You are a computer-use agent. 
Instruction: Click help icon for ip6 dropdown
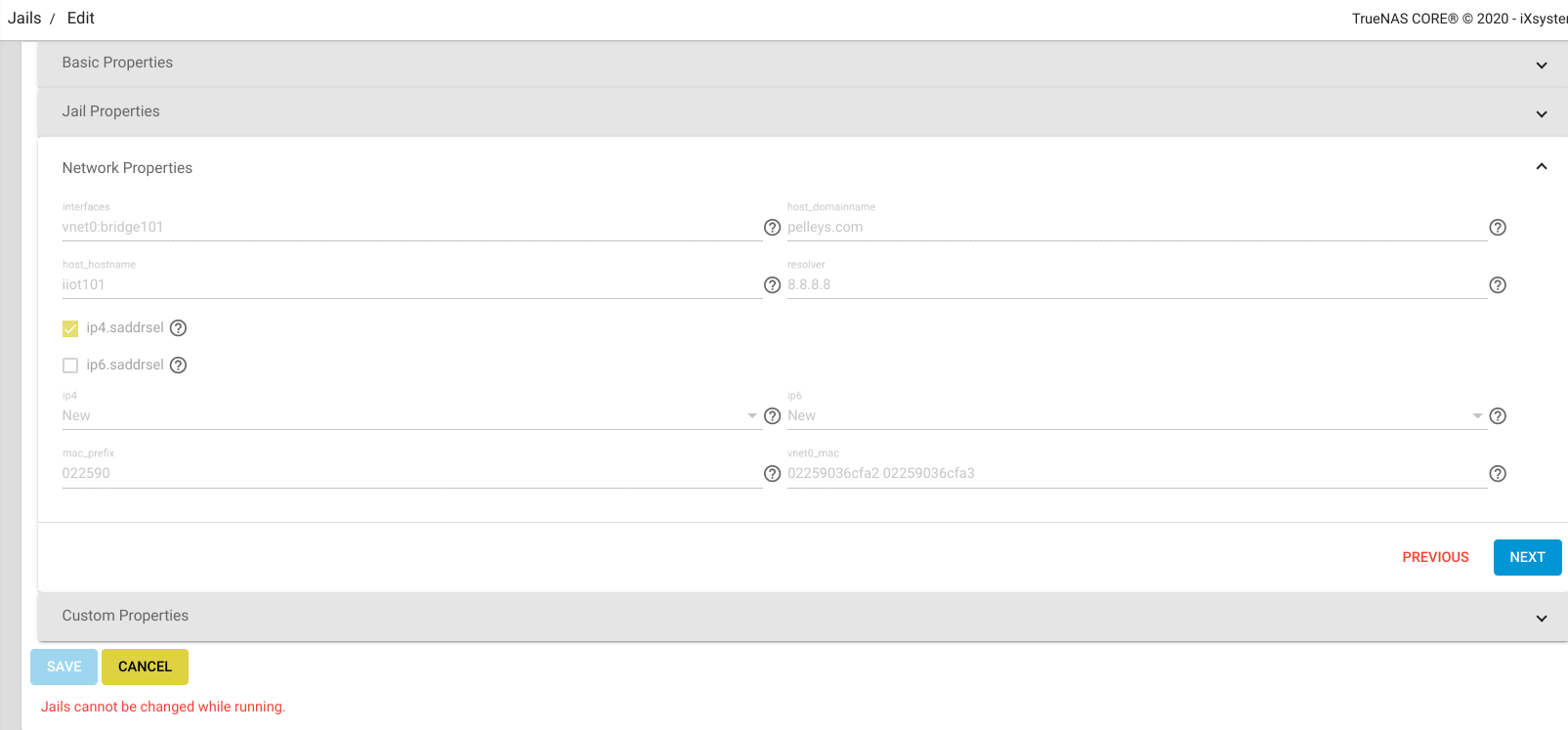point(1497,416)
